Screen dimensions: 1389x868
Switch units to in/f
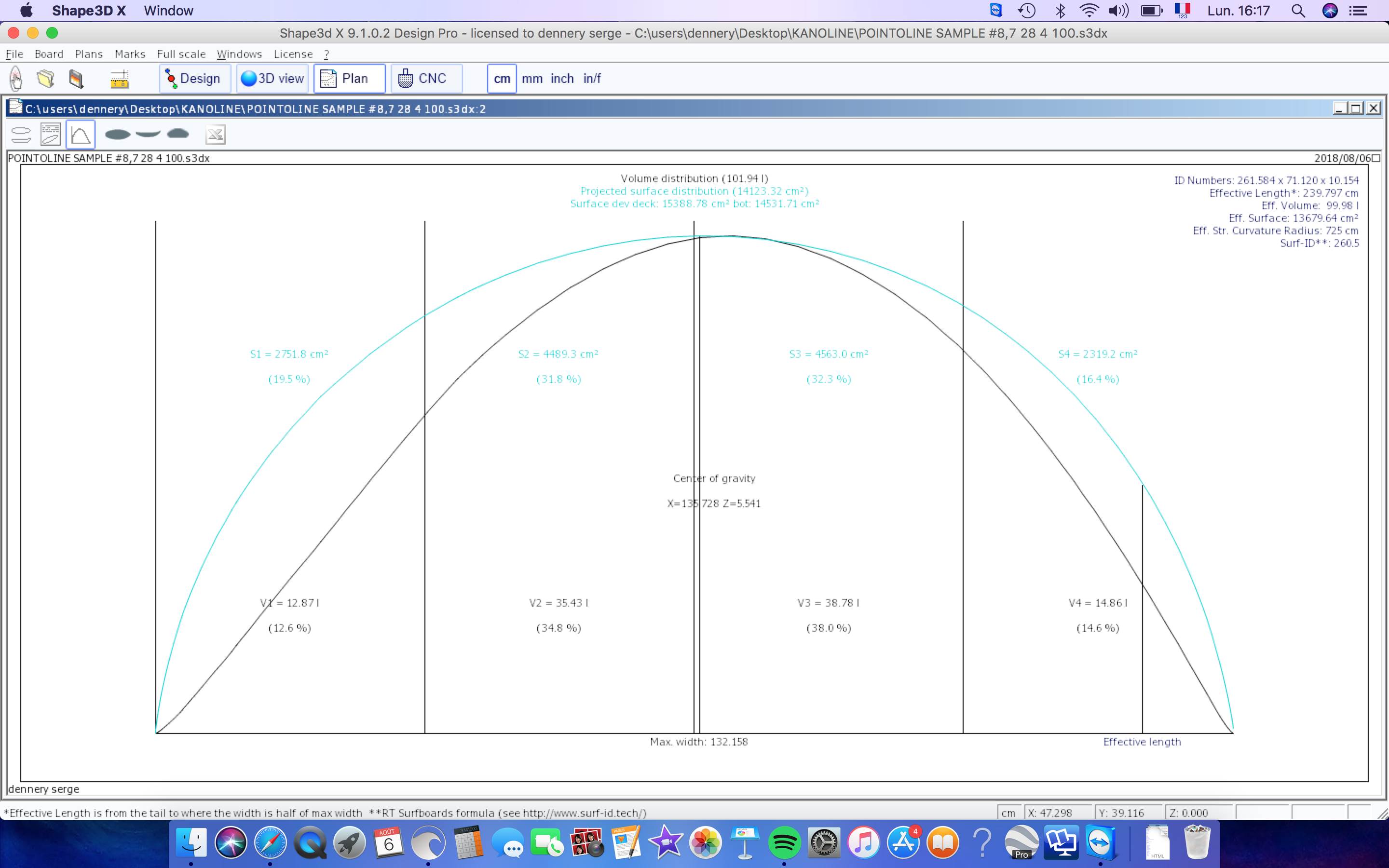coord(592,79)
